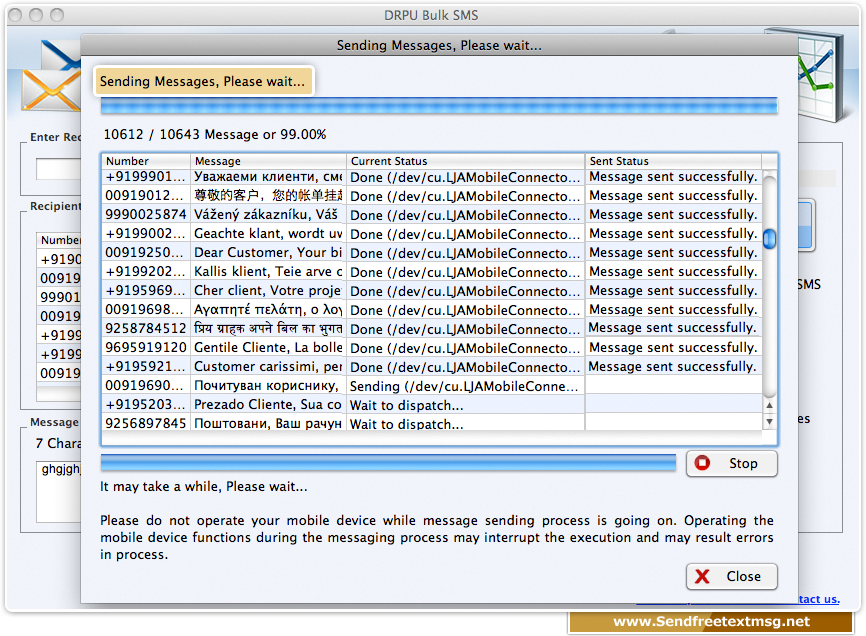
Task: Click the message 'Customer carissimi, per'
Action: click(268, 367)
